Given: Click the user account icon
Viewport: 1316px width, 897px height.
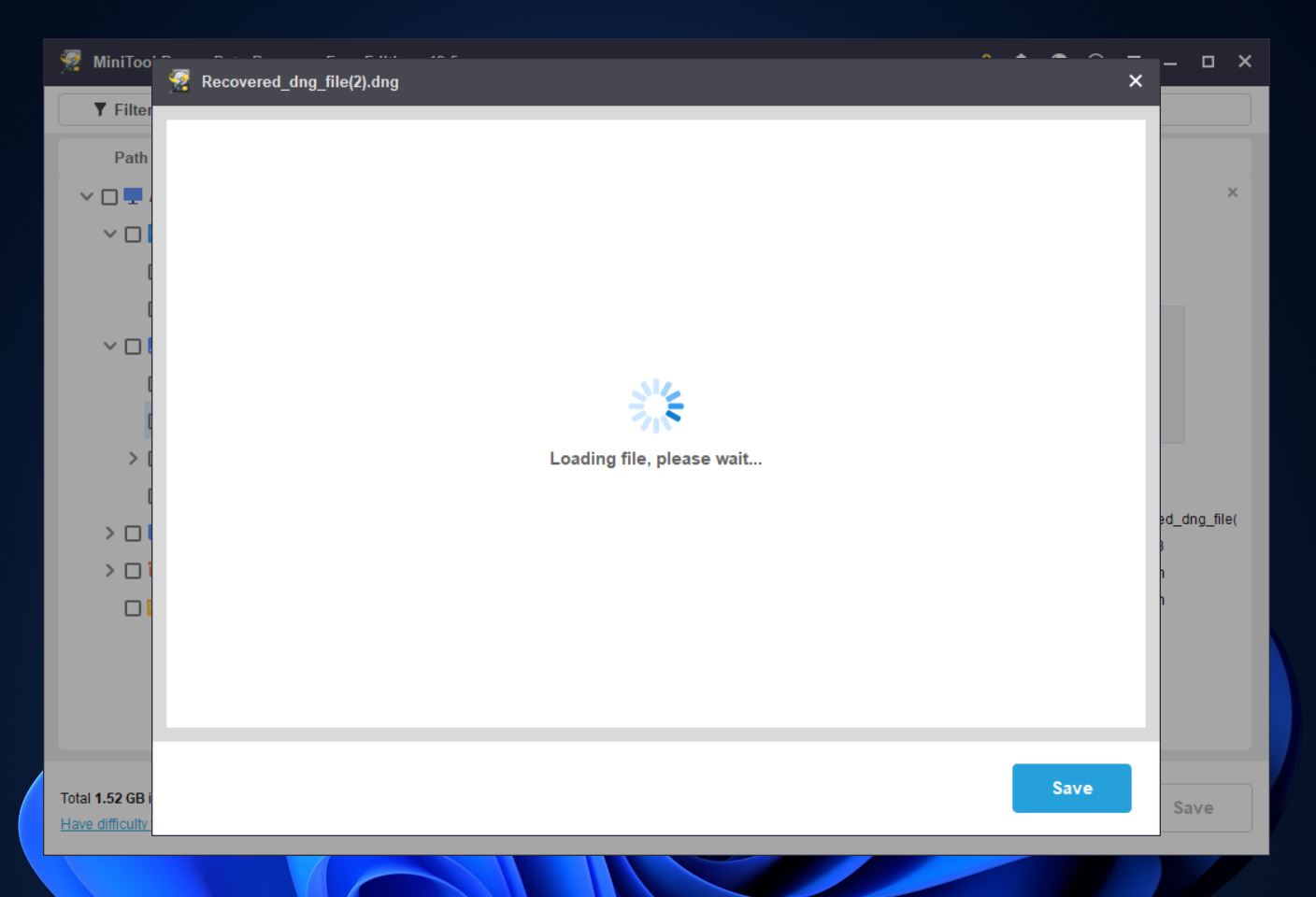Looking at the screenshot, I should point(1059,60).
